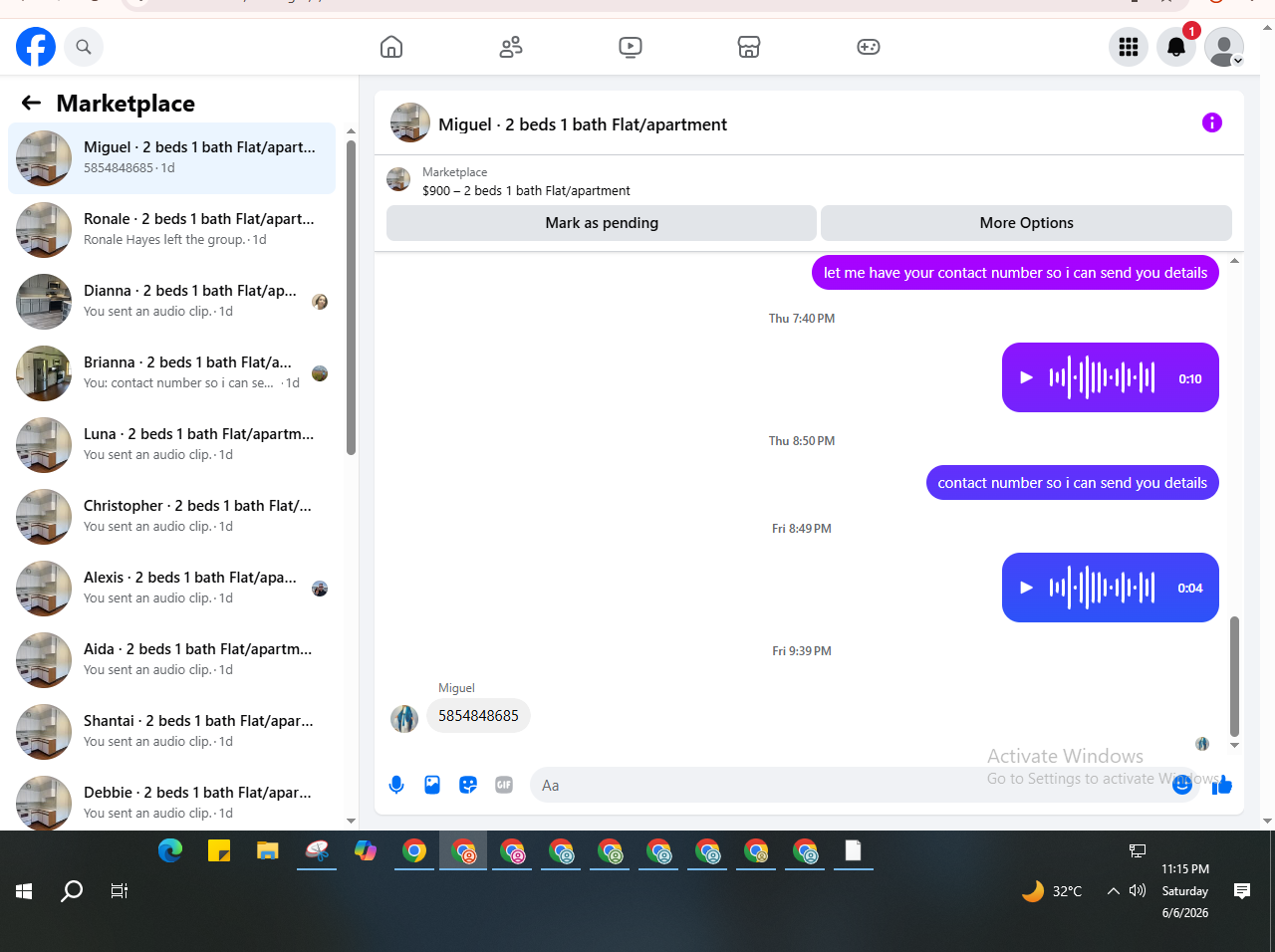The image size is (1275, 952).
Task: Open File Explorer from the taskbar
Action: (x=268, y=850)
